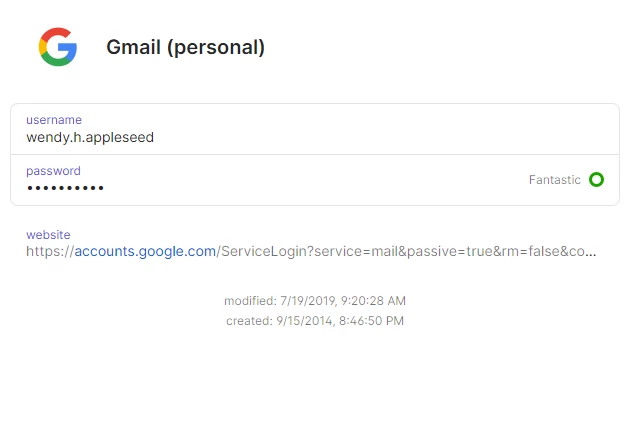This screenshot has height=422, width=626.
Task: Copy the wendy.h.appleseed username value
Action: point(90,137)
